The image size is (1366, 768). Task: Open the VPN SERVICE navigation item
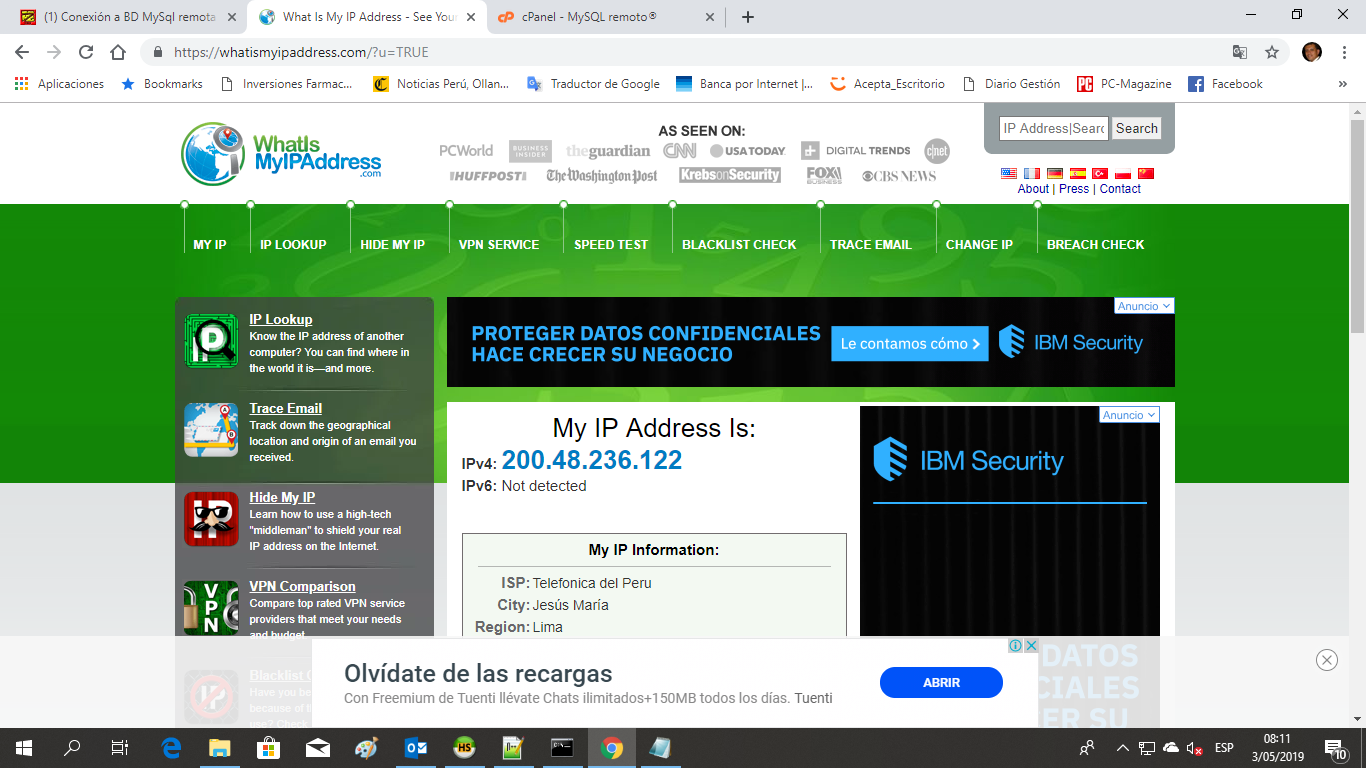tap(499, 244)
